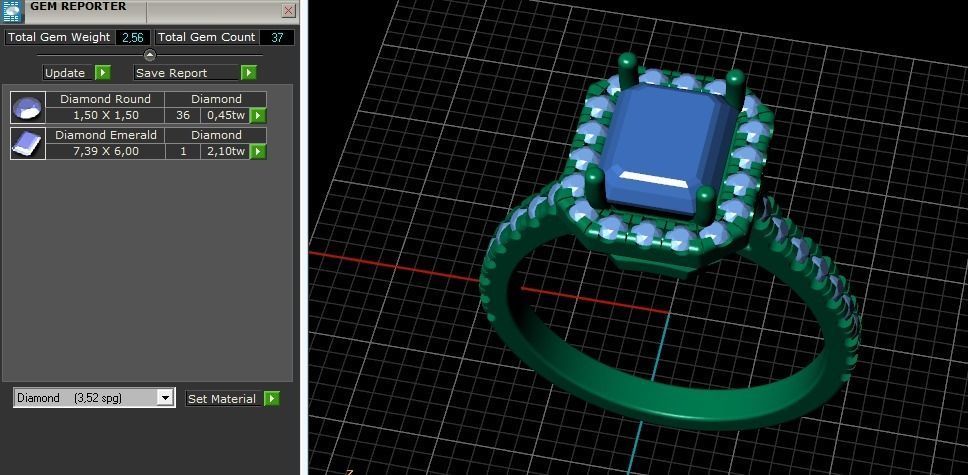Click the Total Gem Count value field
This screenshot has height=475, width=968.
tap(277, 37)
